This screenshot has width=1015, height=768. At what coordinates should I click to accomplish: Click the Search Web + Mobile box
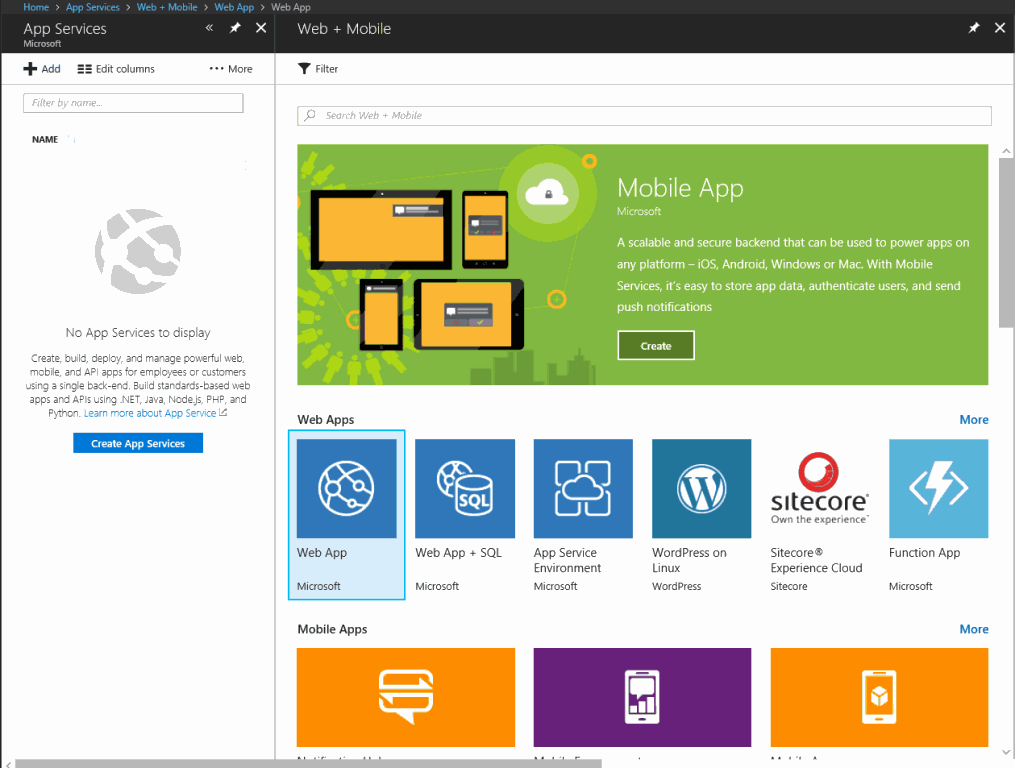pyautogui.click(x=644, y=115)
